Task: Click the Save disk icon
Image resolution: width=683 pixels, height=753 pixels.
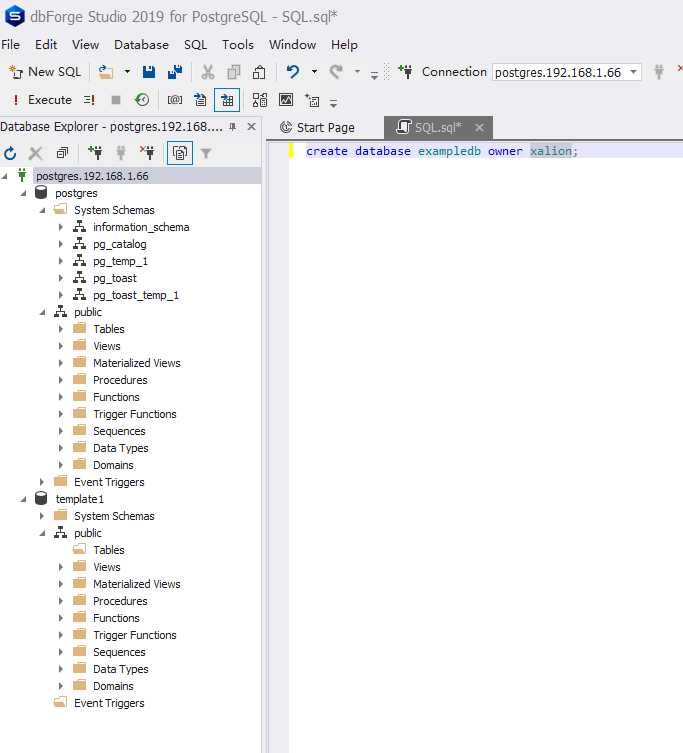Action: (x=149, y=72)
